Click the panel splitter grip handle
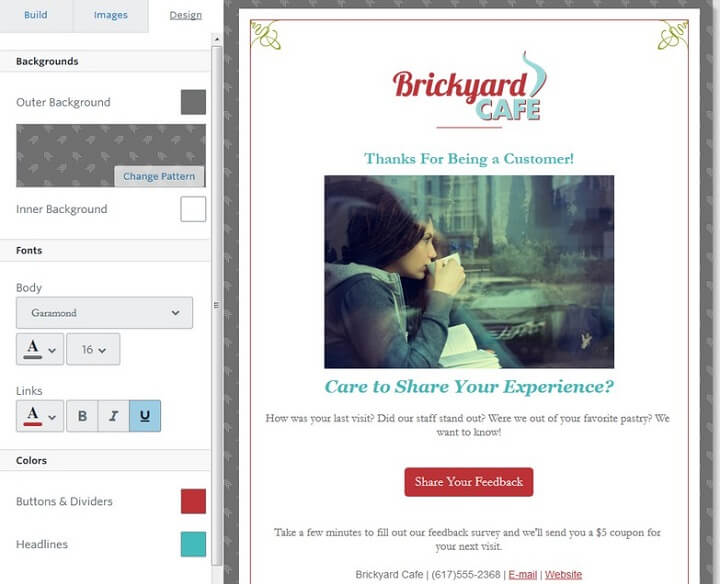The image size is (720, 584). [x=216, y=305]
